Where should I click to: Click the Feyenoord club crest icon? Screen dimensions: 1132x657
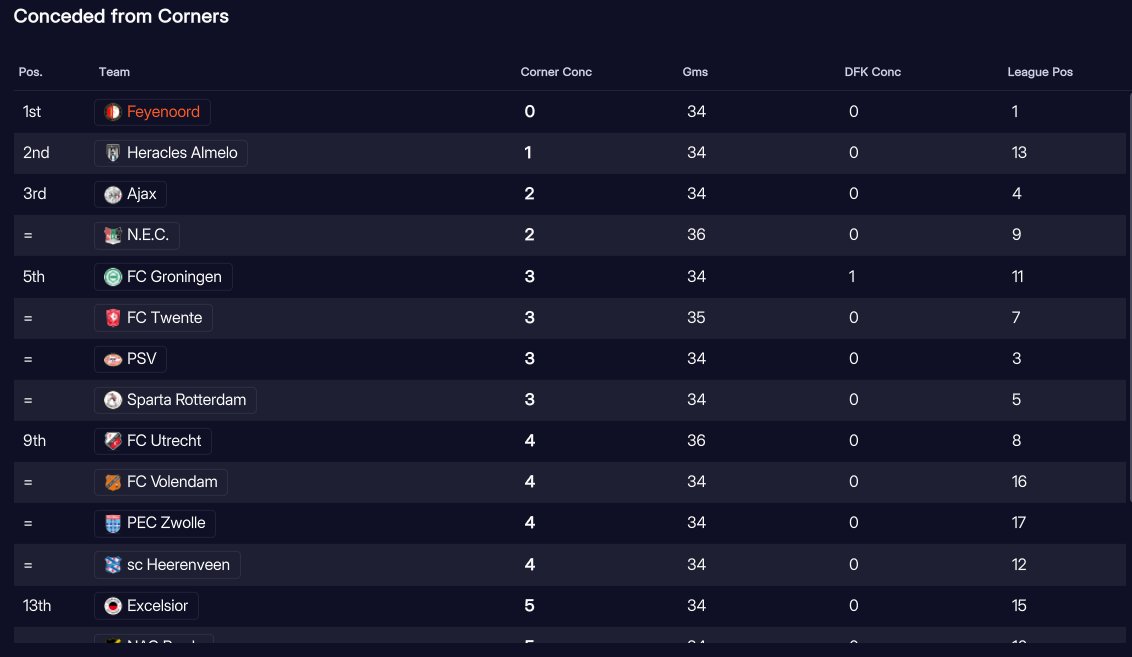[x=113, y=112]
